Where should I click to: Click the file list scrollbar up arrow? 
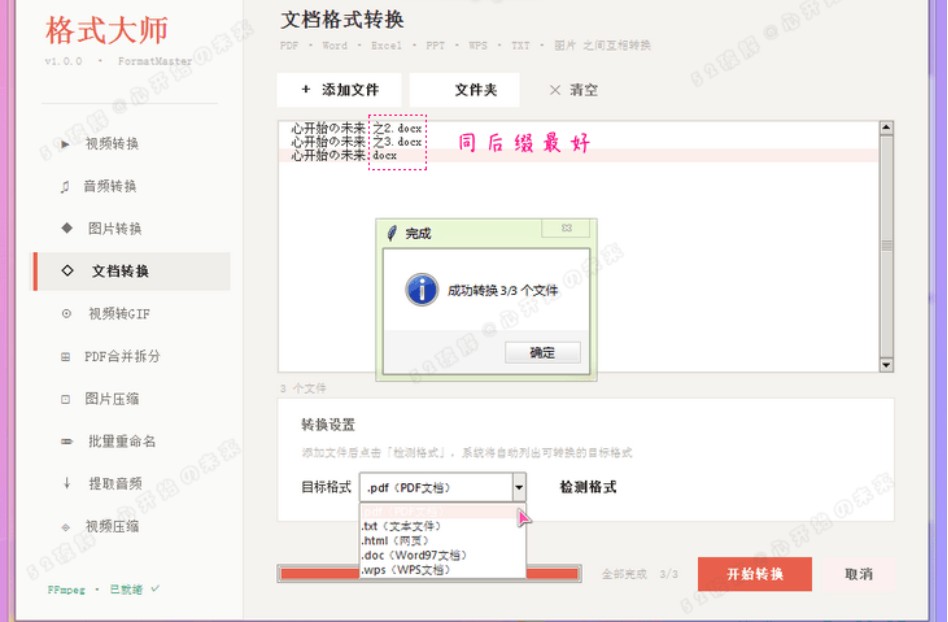[x=886, y=128]
